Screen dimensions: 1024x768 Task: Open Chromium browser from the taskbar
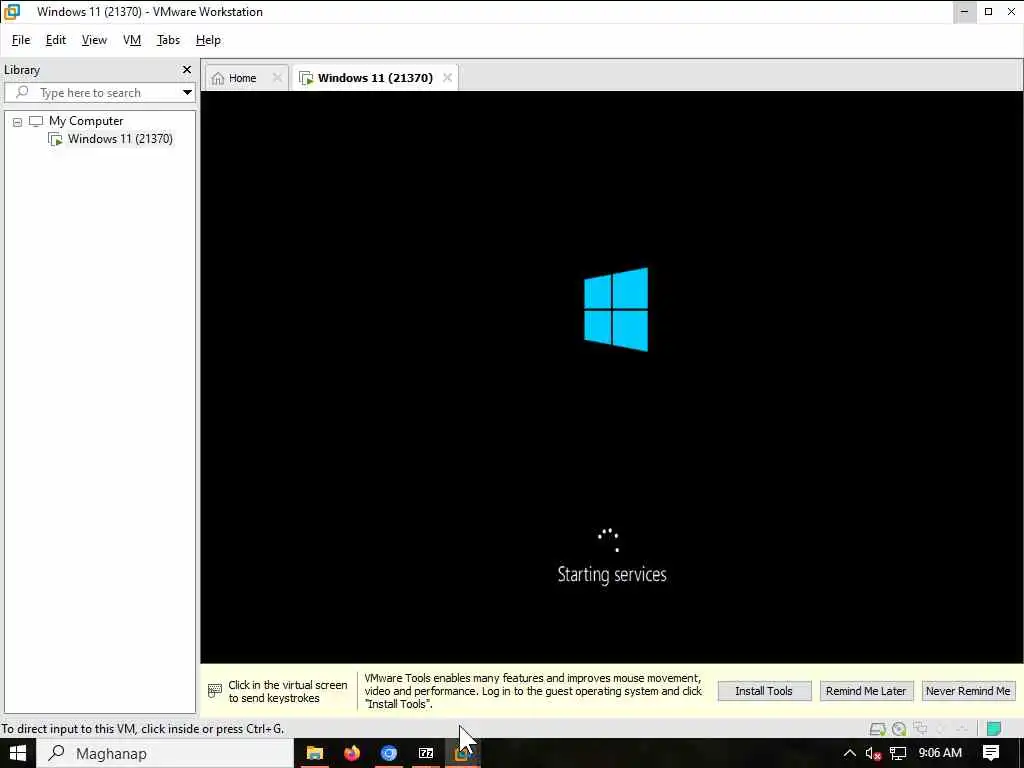tap(389, 753)
